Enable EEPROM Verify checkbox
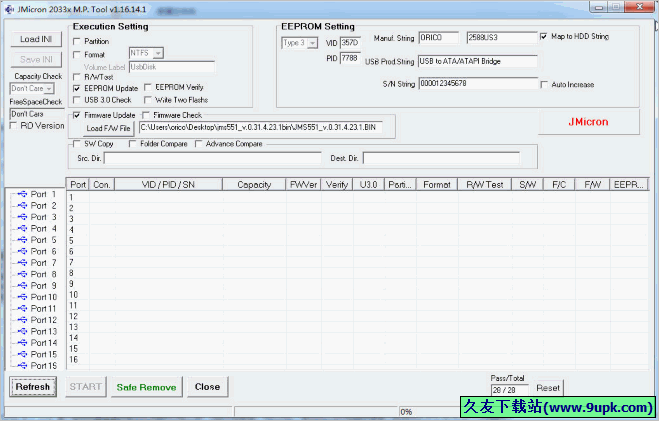The height and width of the screenshot is (421, 659). click(148, 87)
